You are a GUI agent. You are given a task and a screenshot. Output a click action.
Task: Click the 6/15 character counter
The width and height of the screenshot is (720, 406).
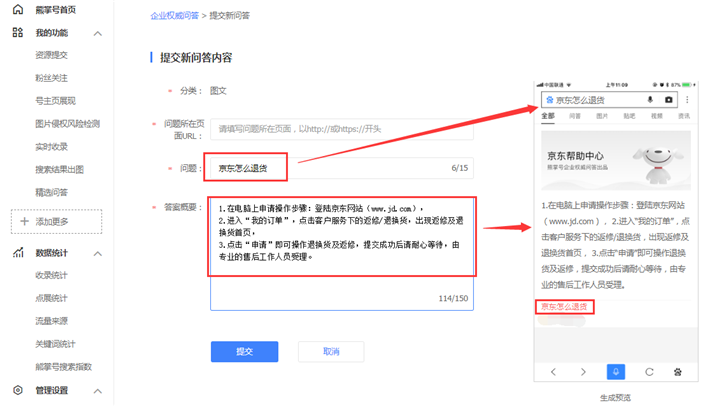pyautogui.click(x=460, y=168)
